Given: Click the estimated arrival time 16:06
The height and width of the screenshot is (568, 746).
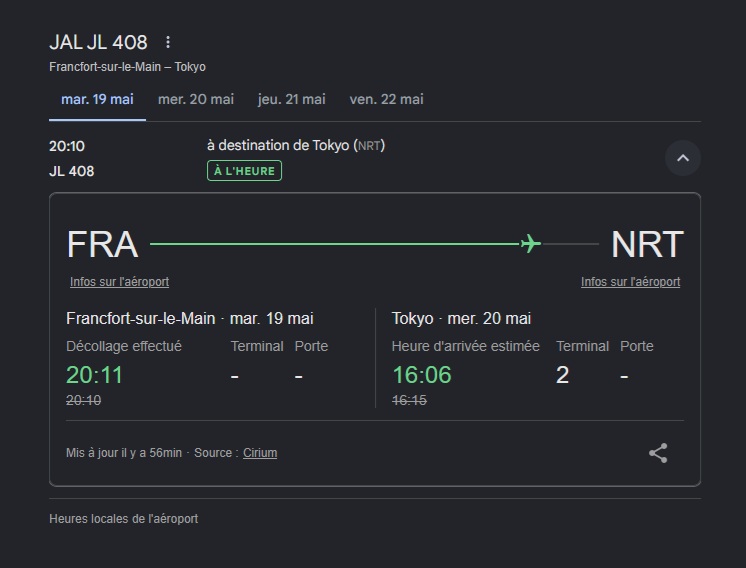Looking at the screenshot, I should [x=422, y=375].
